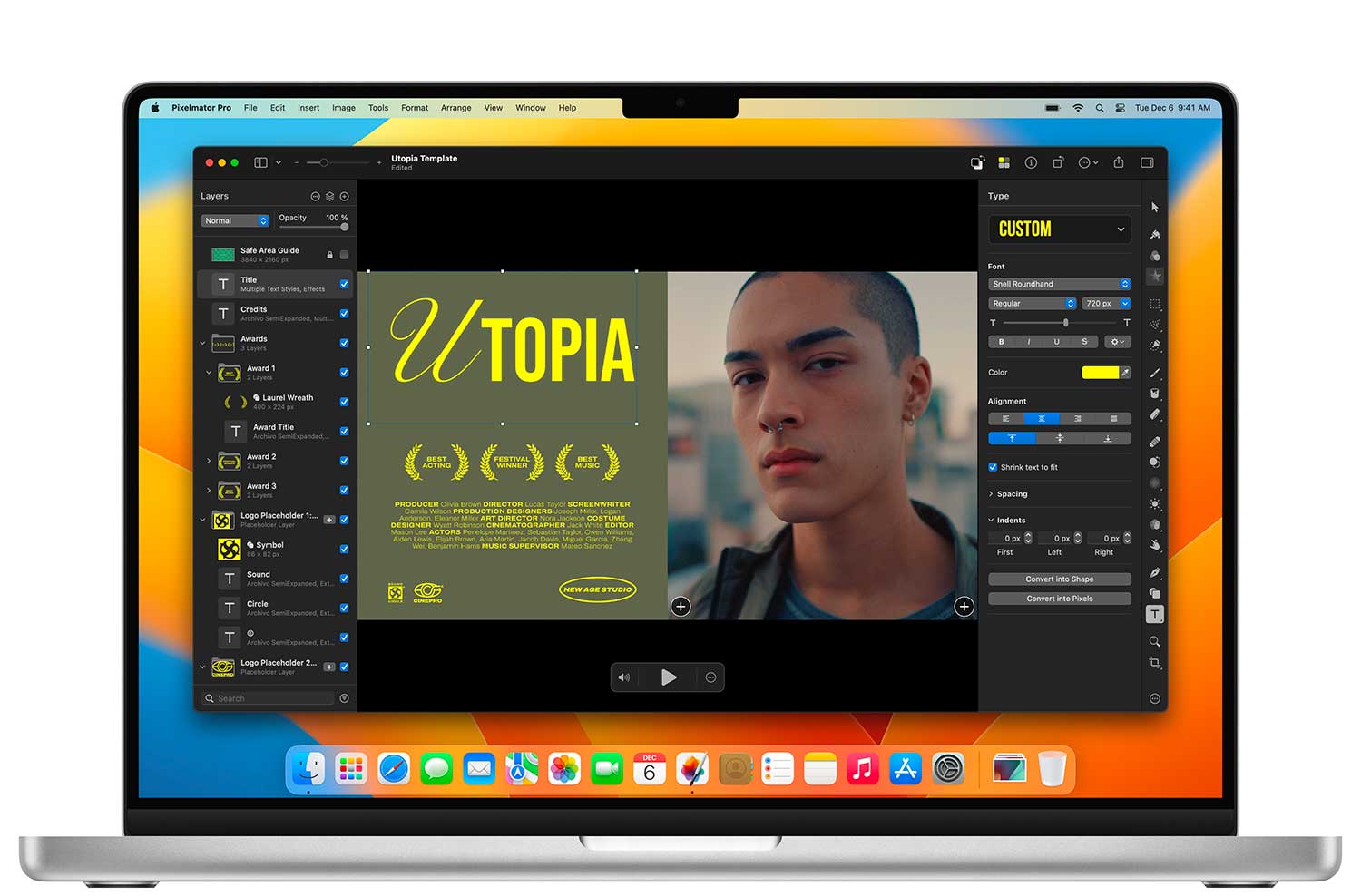
Task: Open Spotlight search in the menu bar
Action: point(1100,108)
